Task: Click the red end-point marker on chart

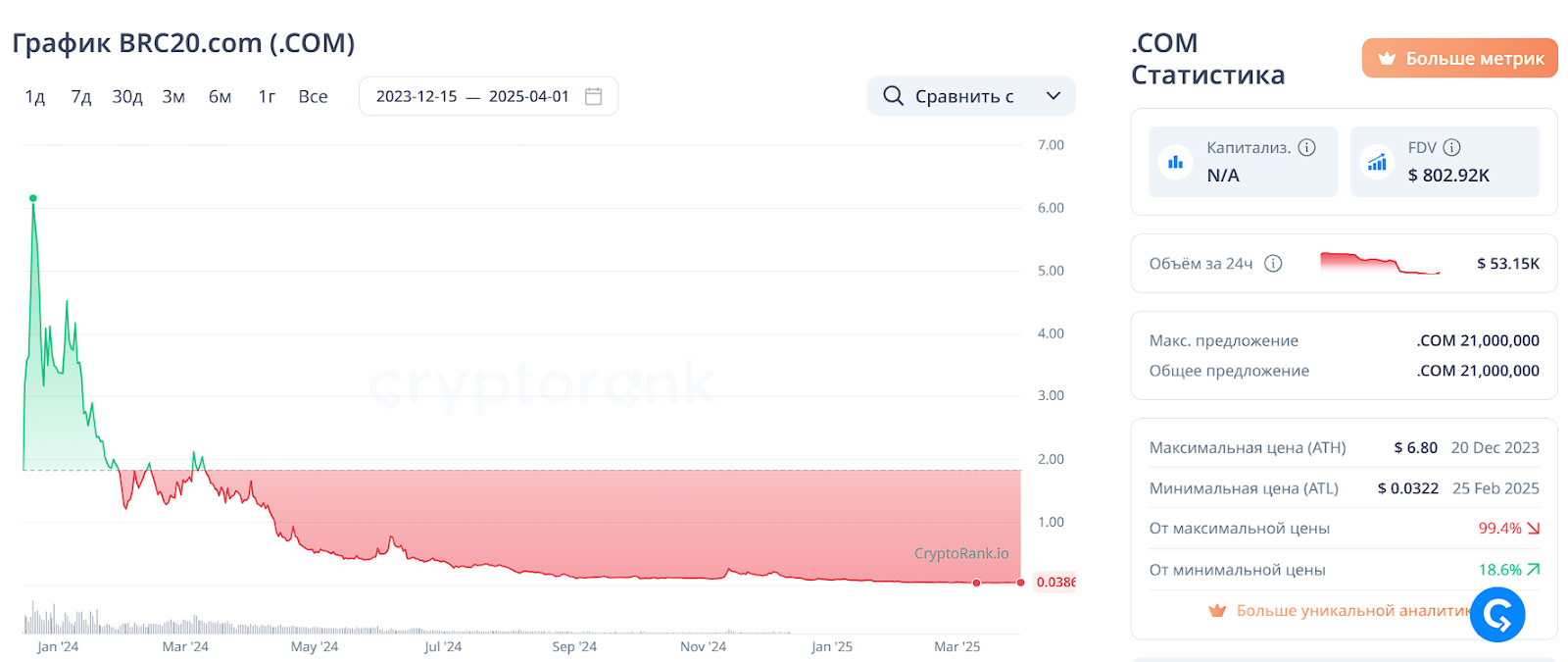Action: point(1021,583)
